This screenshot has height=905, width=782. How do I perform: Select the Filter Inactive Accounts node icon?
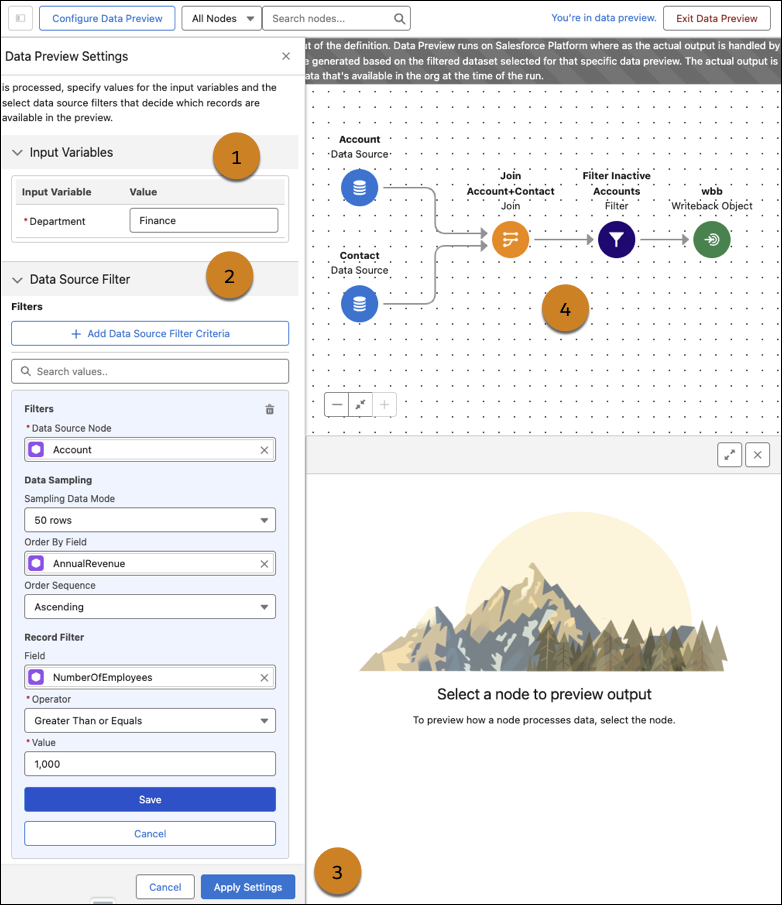click(x=616, y=239)
